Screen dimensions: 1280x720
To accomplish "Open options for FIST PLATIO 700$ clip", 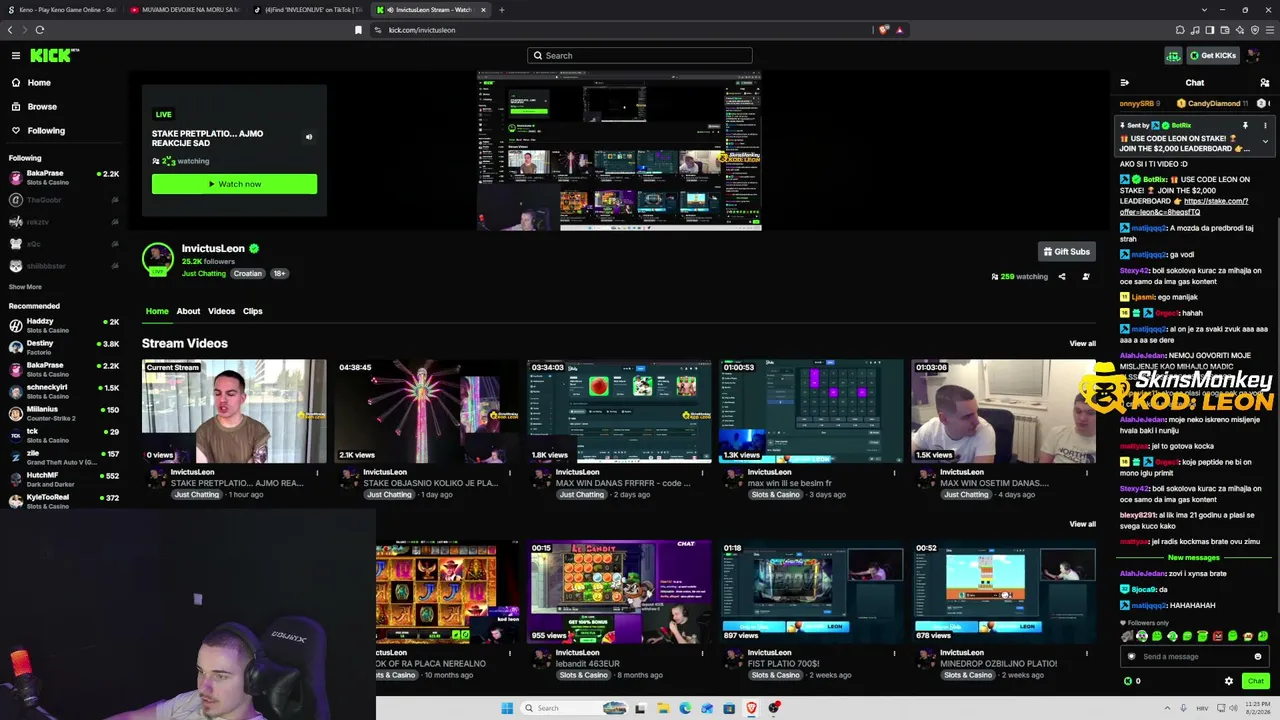I will click(895, 653).
